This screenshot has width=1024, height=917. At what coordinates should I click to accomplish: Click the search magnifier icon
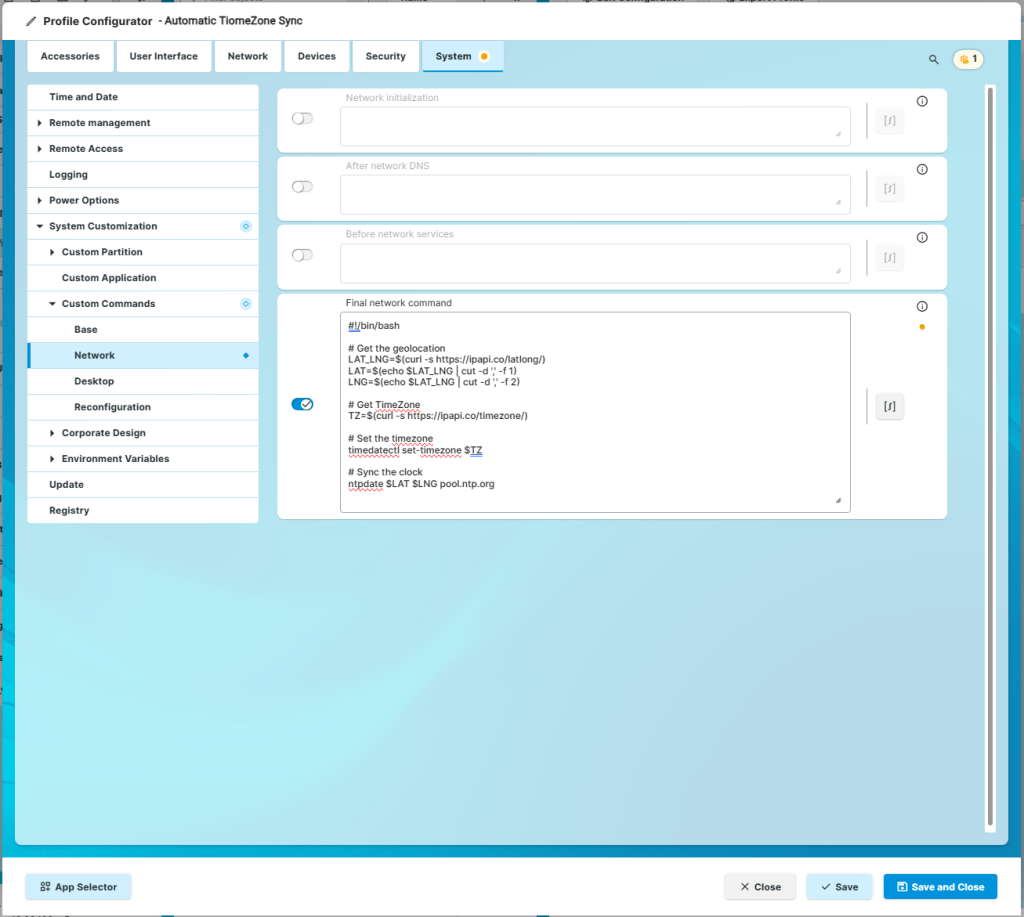[933, 60]
